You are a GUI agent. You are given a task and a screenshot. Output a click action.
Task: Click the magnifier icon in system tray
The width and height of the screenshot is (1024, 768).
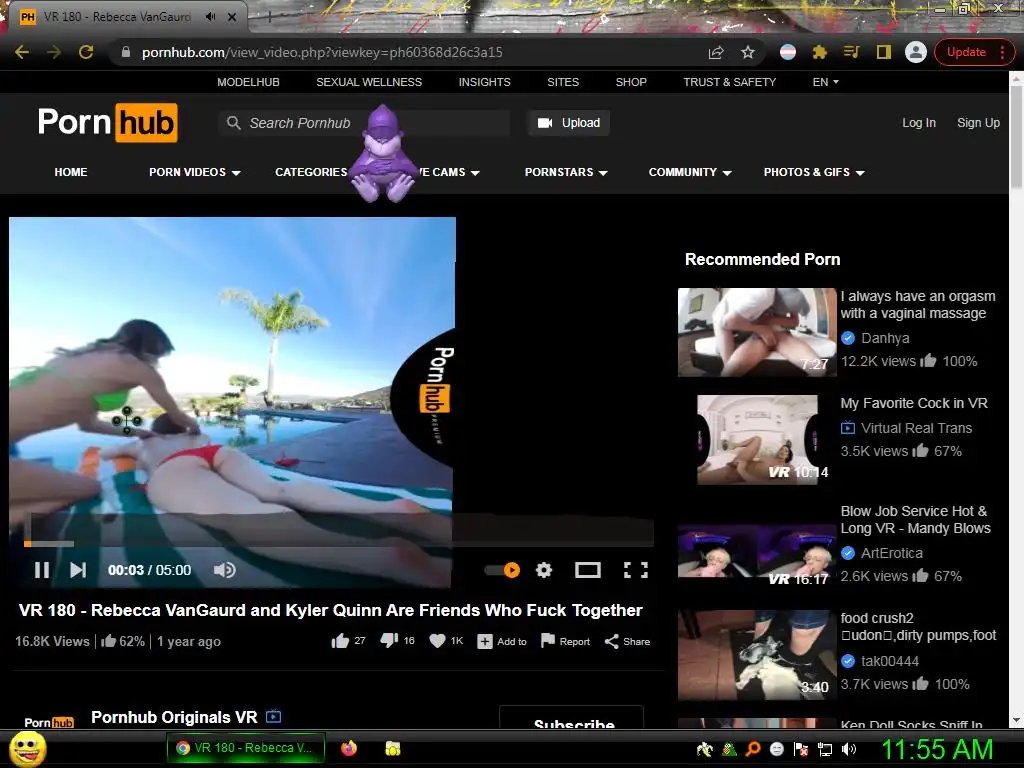click(753, 749)
